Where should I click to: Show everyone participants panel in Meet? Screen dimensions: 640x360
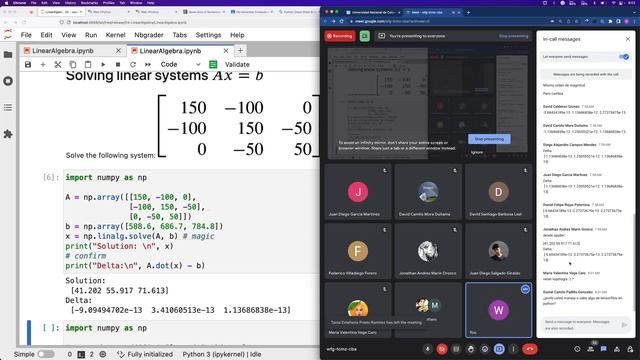point(591,349)
